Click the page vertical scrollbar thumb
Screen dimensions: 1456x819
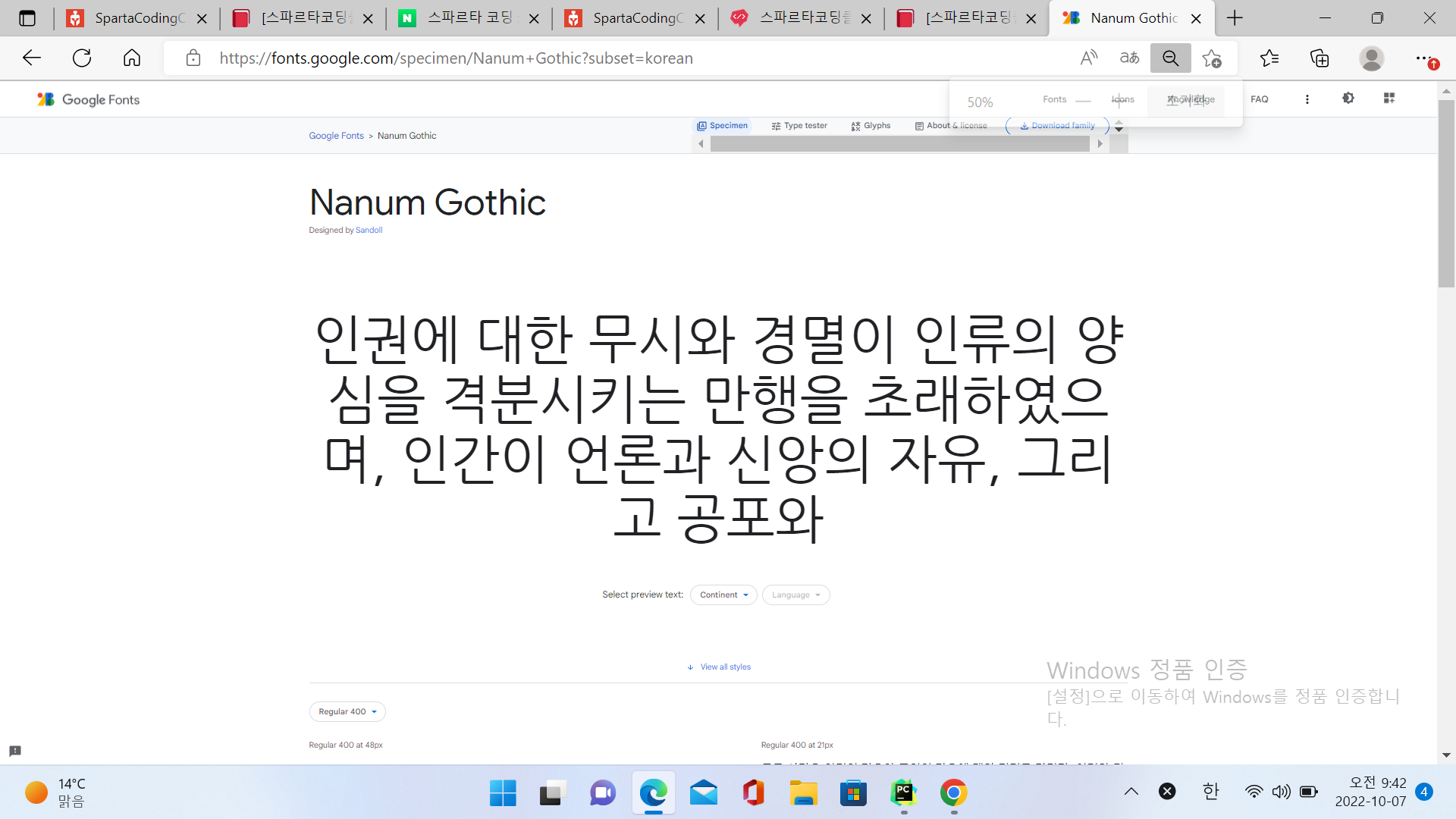click(x=1446, y=193)
